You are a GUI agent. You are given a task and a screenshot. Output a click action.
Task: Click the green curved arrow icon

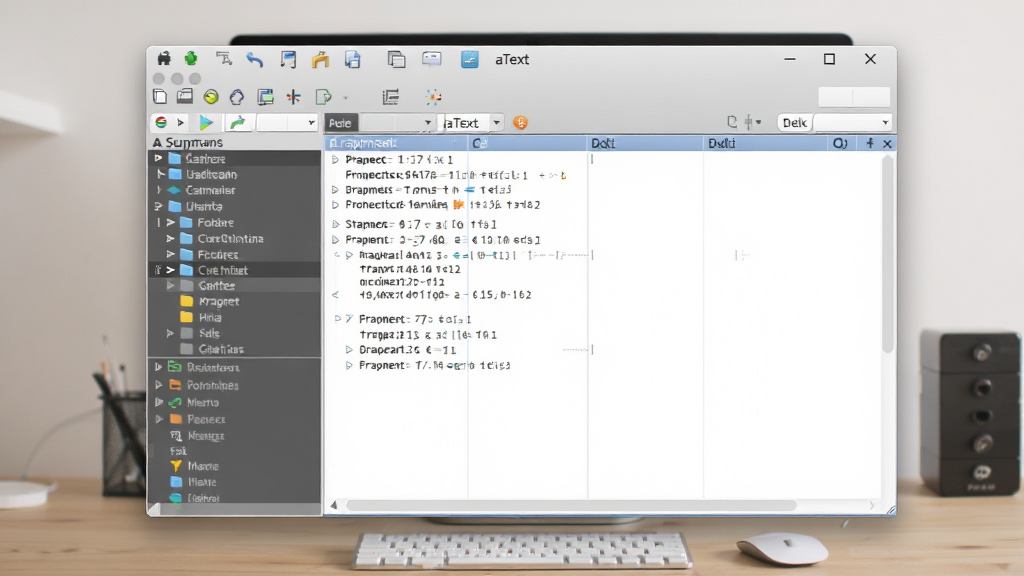pos(238,122)
